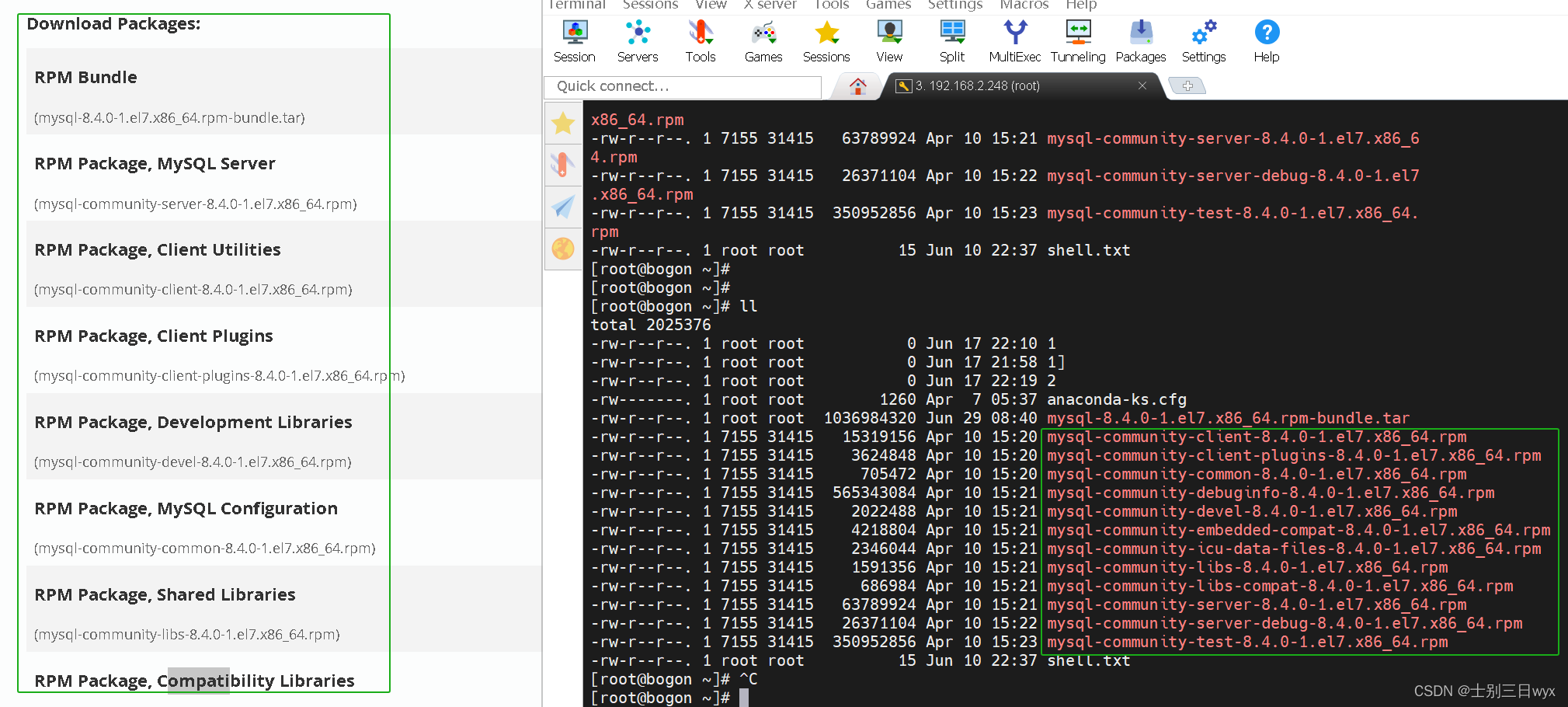The image size is (1568, 707).
Task: Open the Servers toolbar icon
Action: [638, 41]
